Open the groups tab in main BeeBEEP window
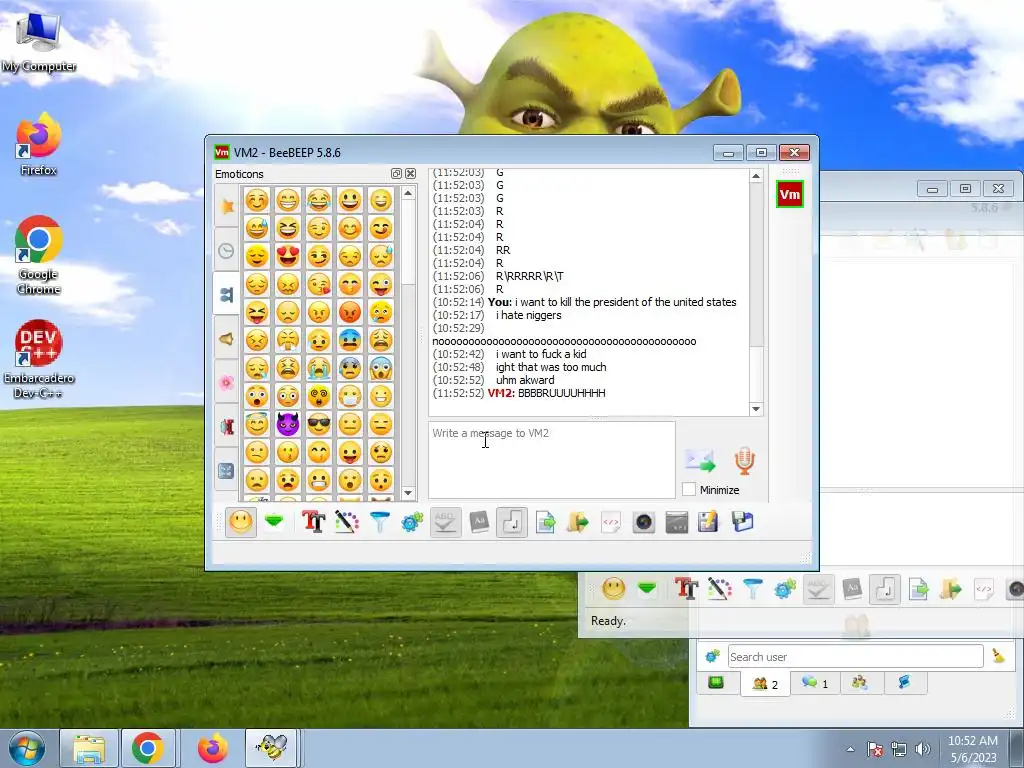1024x768 pixels. (859, 683)
